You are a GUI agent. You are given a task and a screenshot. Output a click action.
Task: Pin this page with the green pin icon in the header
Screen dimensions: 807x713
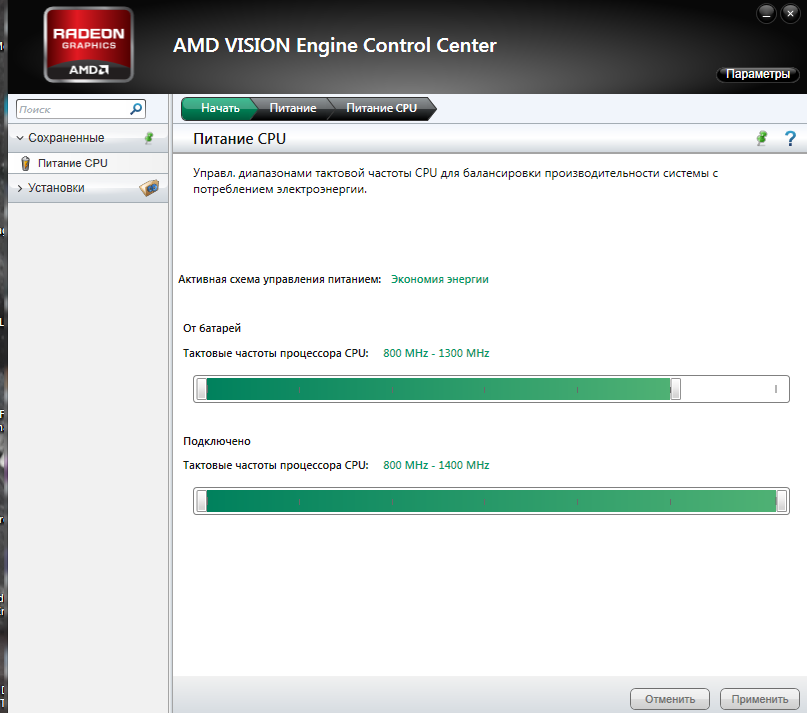point(762,138)
